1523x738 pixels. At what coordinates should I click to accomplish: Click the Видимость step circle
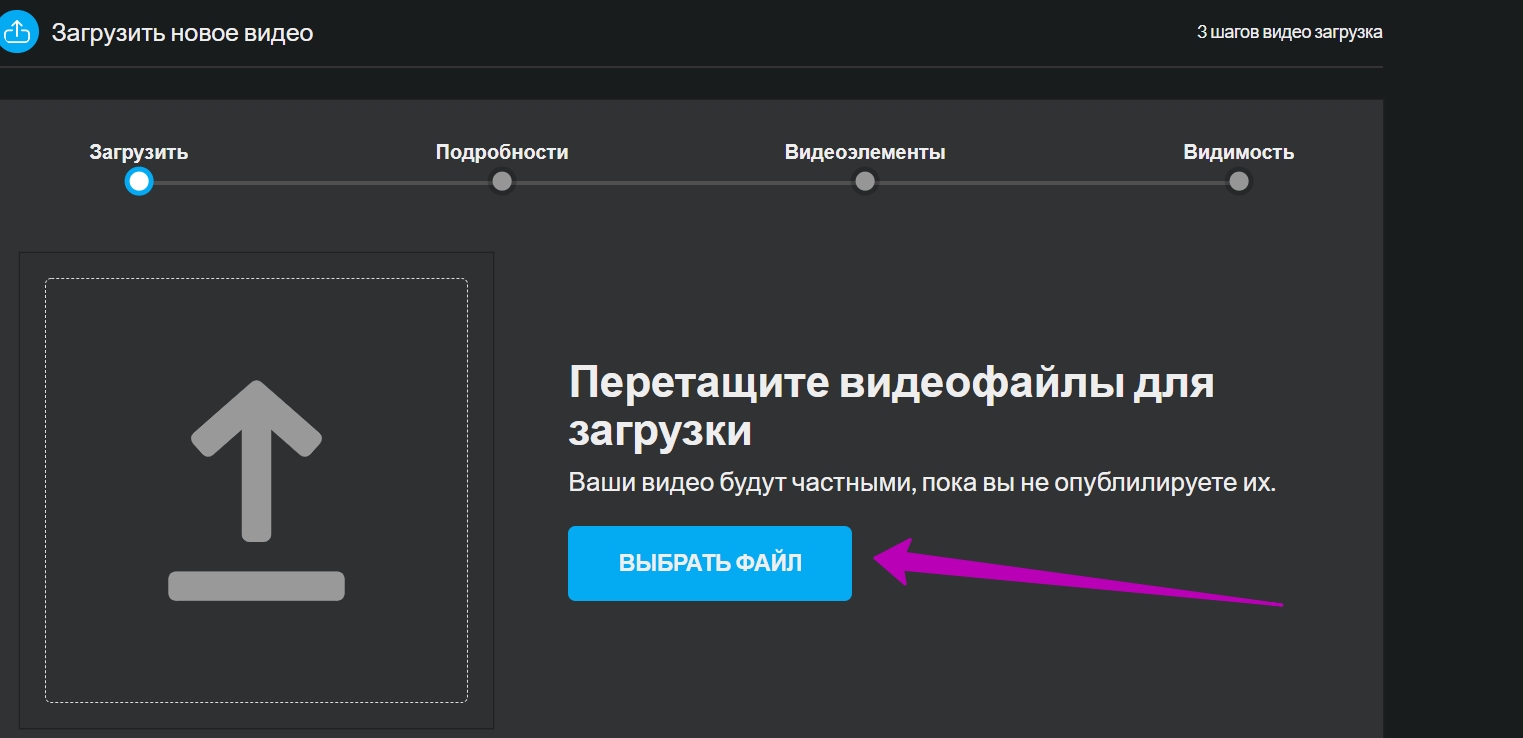[x=1239, y=182]
